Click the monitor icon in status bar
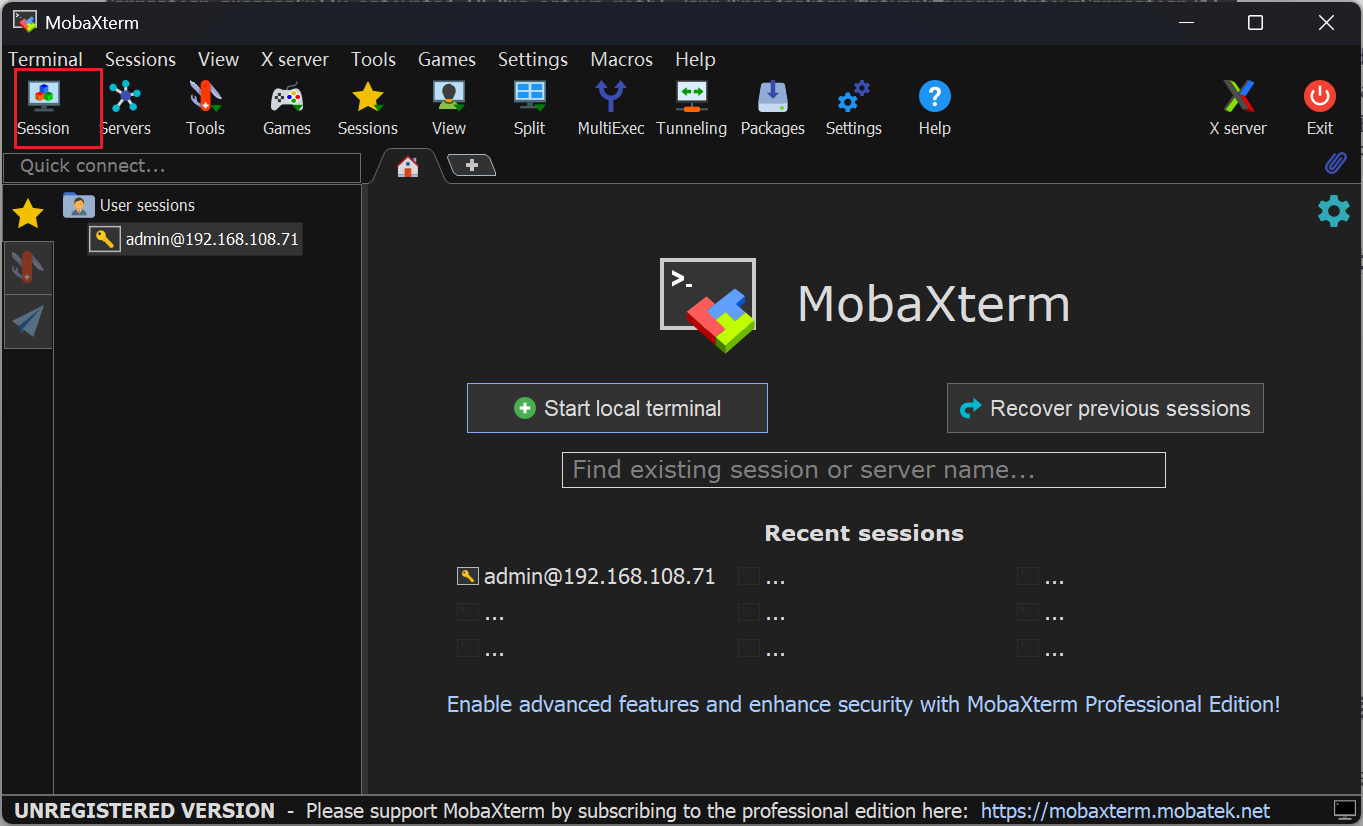The image size is (1363, 826). pos(1345,809)
